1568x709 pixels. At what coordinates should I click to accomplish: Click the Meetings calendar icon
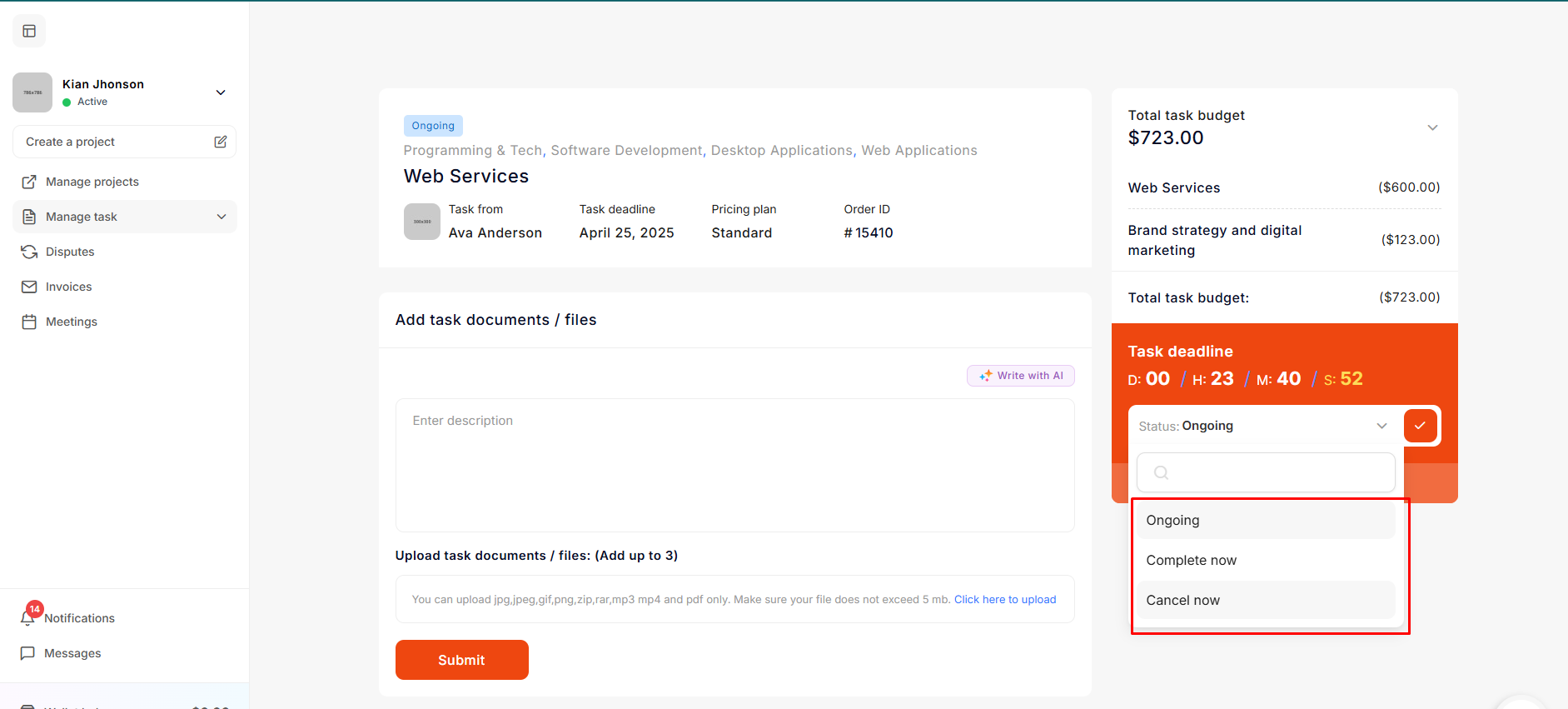click(x=29, y=322)
